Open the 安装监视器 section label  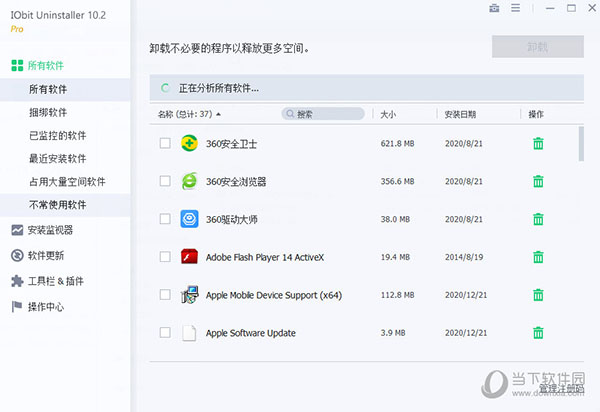[51, 230]
